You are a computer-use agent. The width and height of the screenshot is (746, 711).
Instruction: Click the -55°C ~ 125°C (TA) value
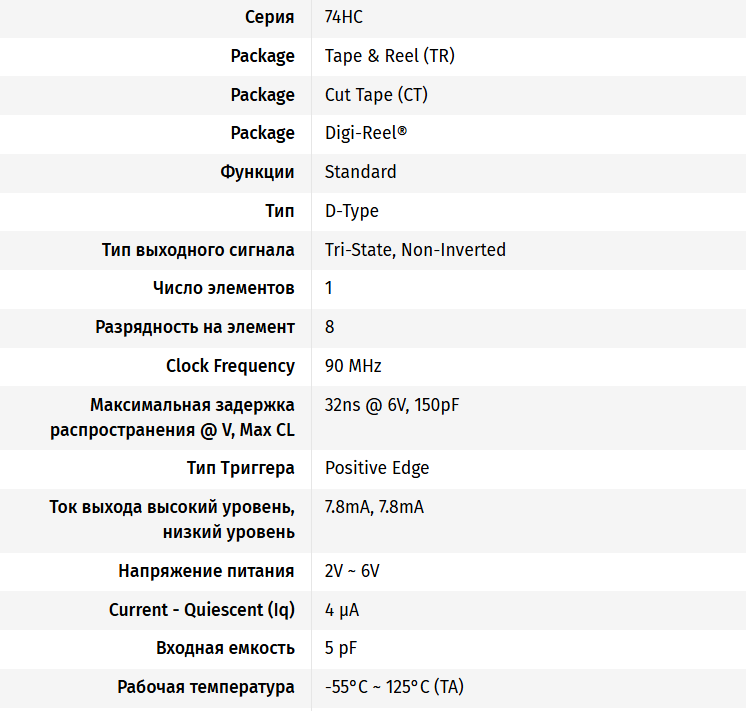pos(394,687)
